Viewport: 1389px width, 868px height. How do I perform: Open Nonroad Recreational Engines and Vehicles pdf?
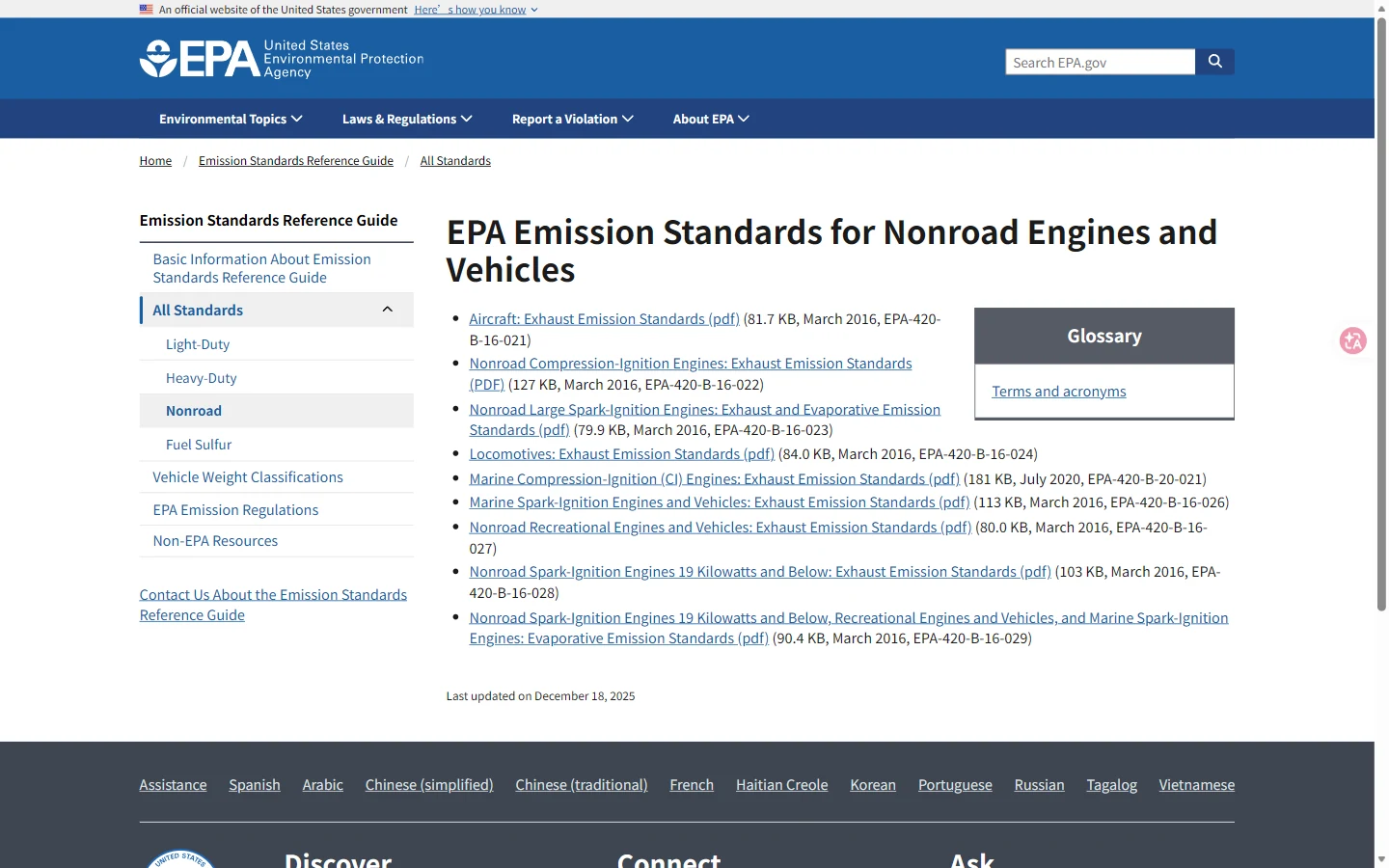point(721,528)
